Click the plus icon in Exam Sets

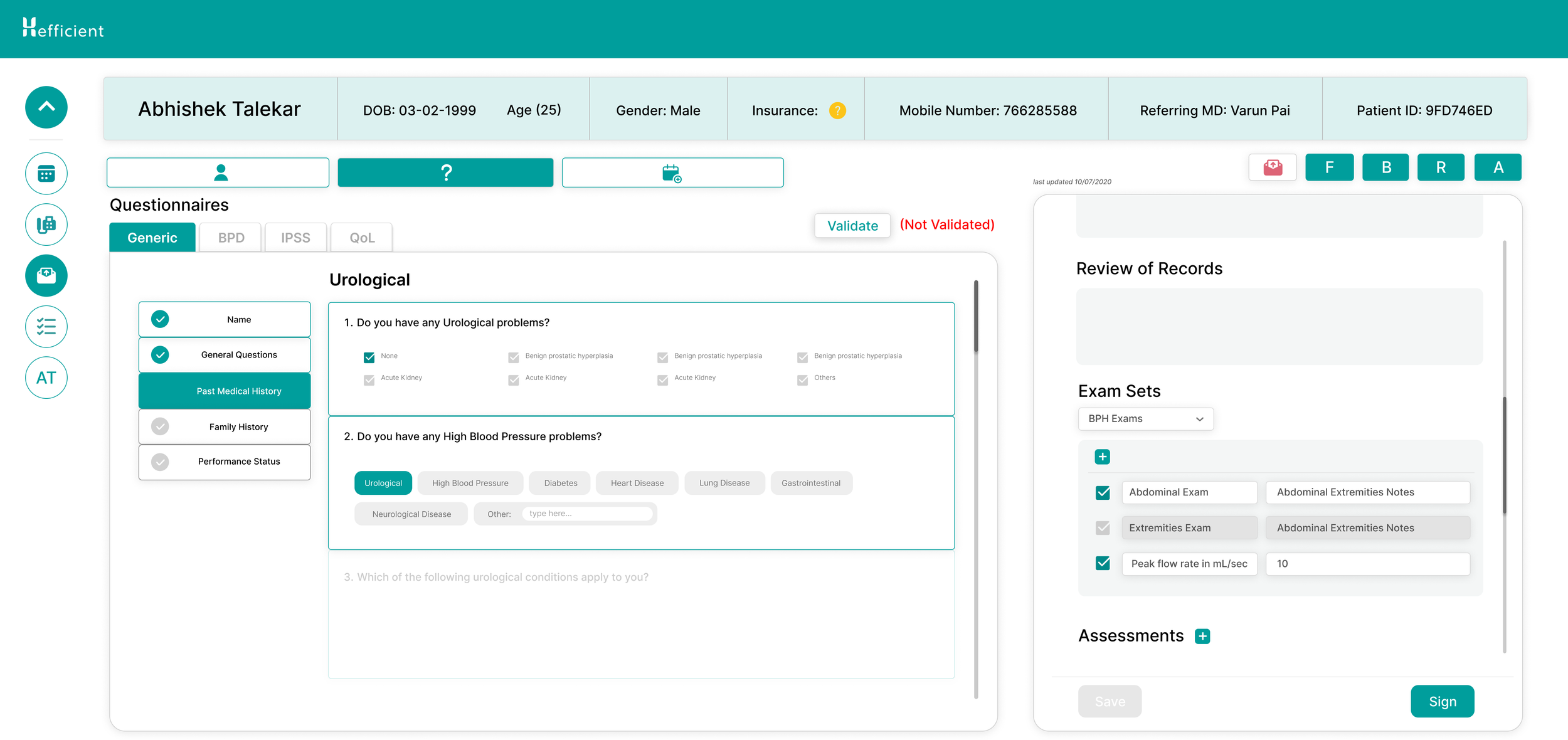(1102, 457)
